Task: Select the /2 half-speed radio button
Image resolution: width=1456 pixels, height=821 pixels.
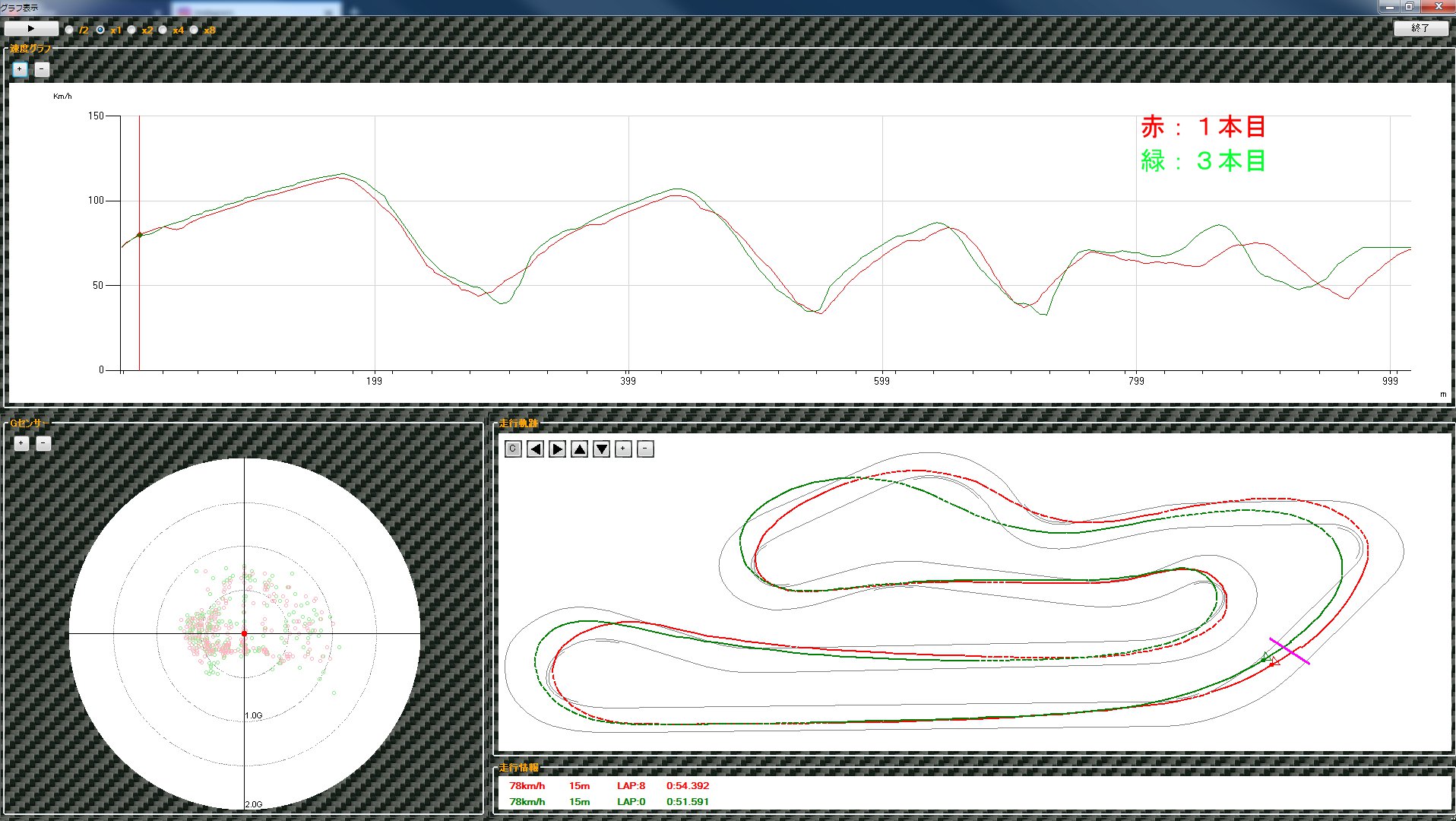Action: coord(70,30)
